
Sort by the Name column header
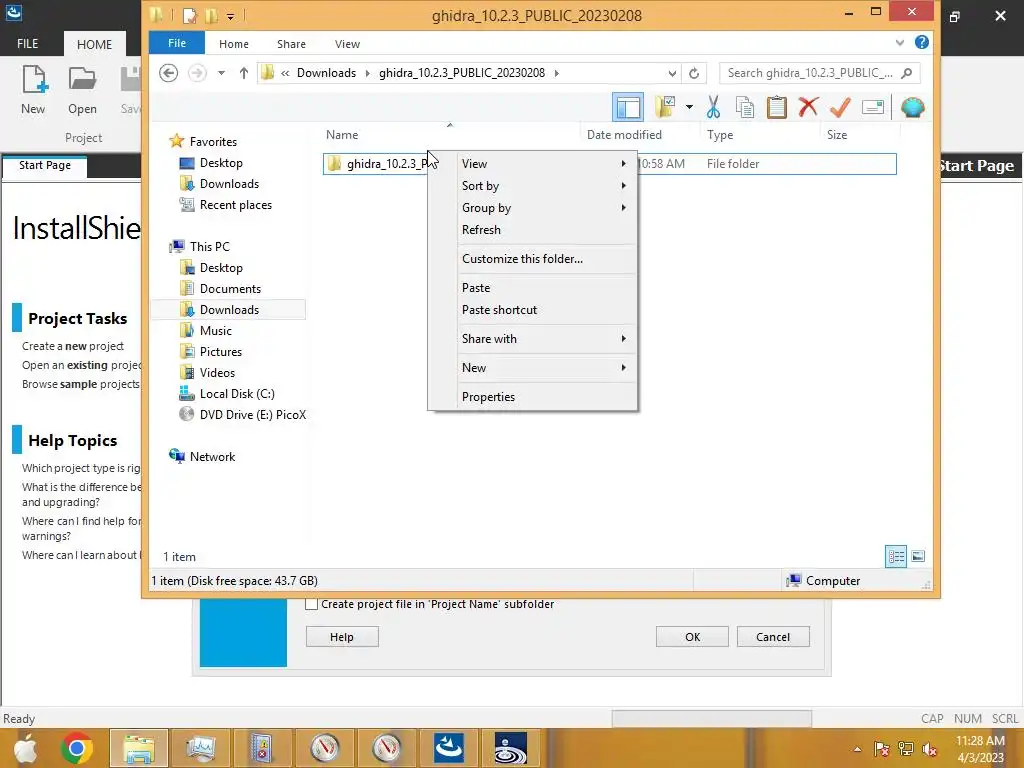451,135
